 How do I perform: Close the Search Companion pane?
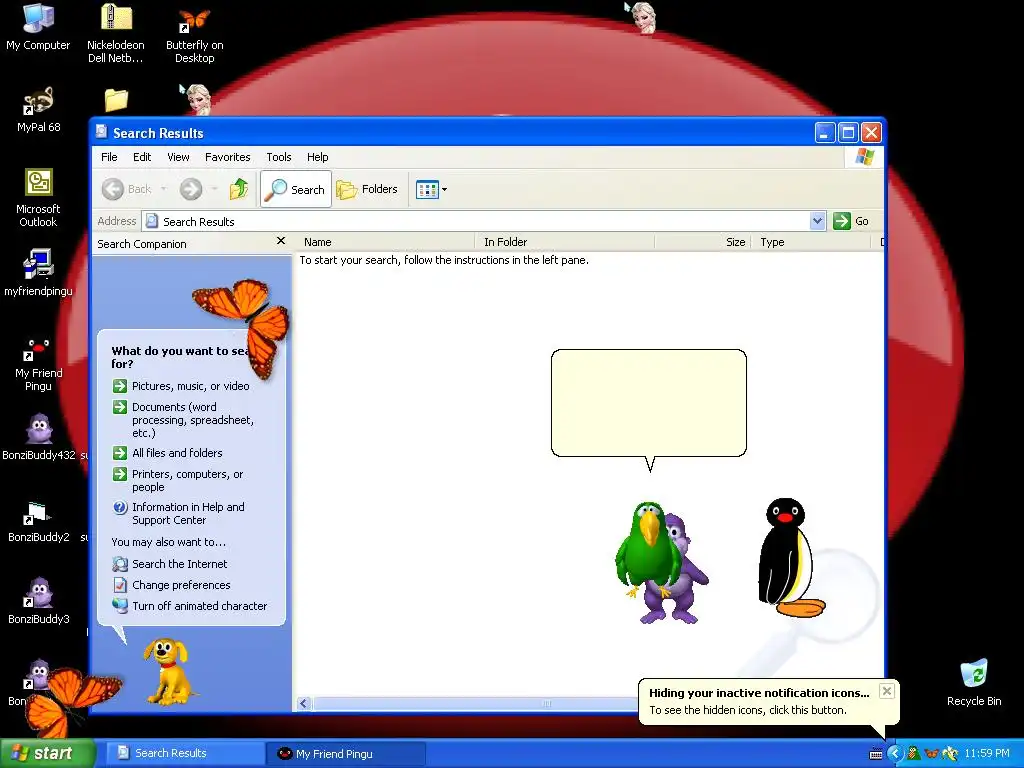click(281, 241)
